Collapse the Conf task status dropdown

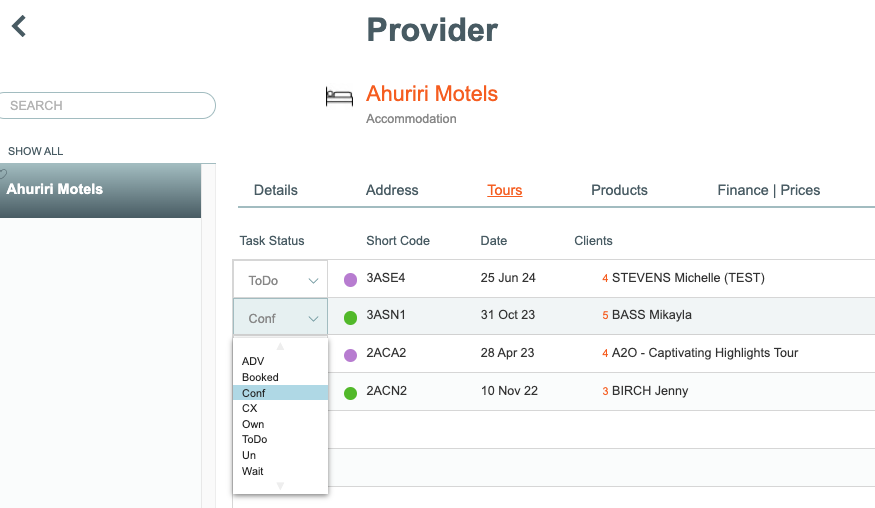[280, 318]
